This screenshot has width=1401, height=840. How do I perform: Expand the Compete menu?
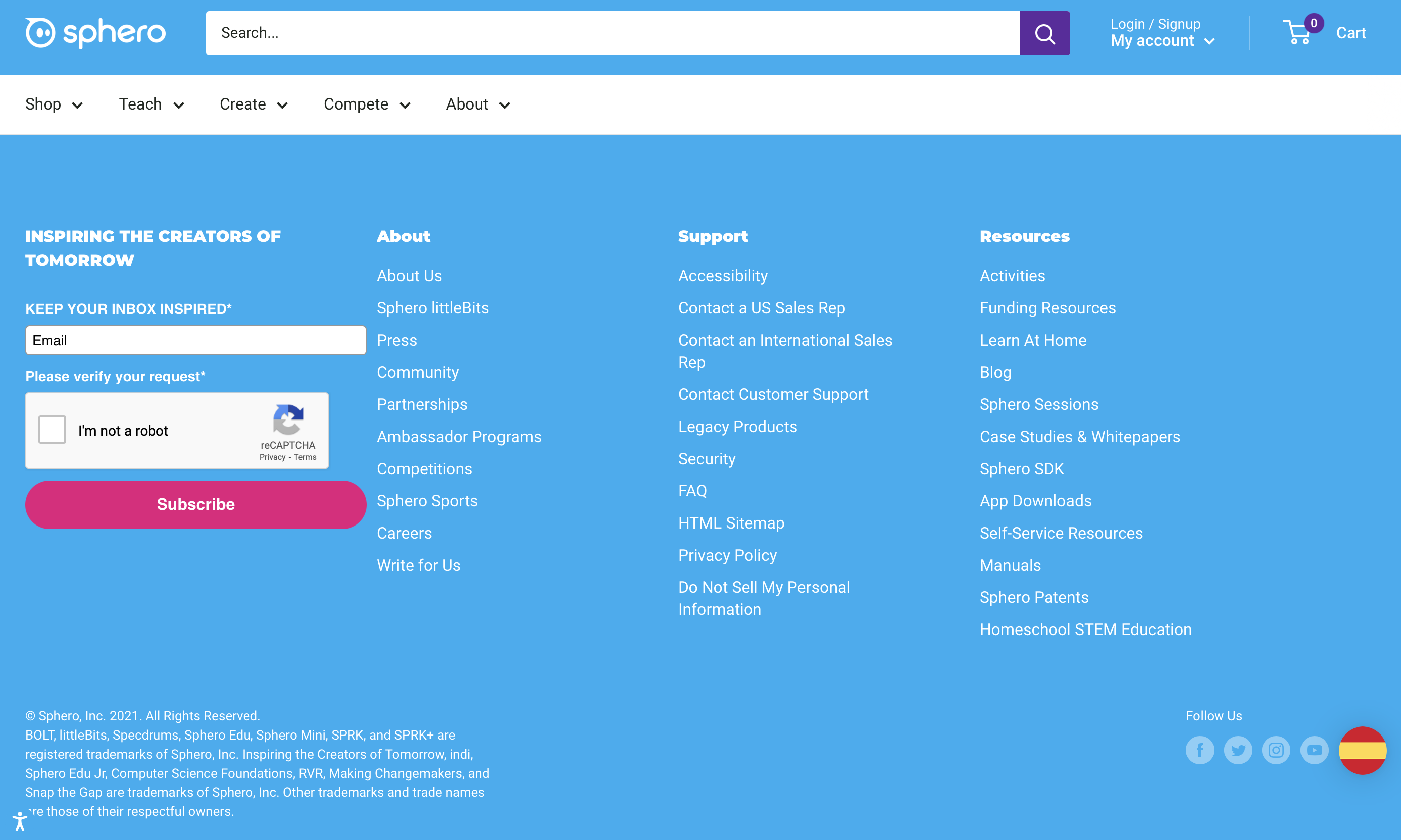tap(366, 104)
